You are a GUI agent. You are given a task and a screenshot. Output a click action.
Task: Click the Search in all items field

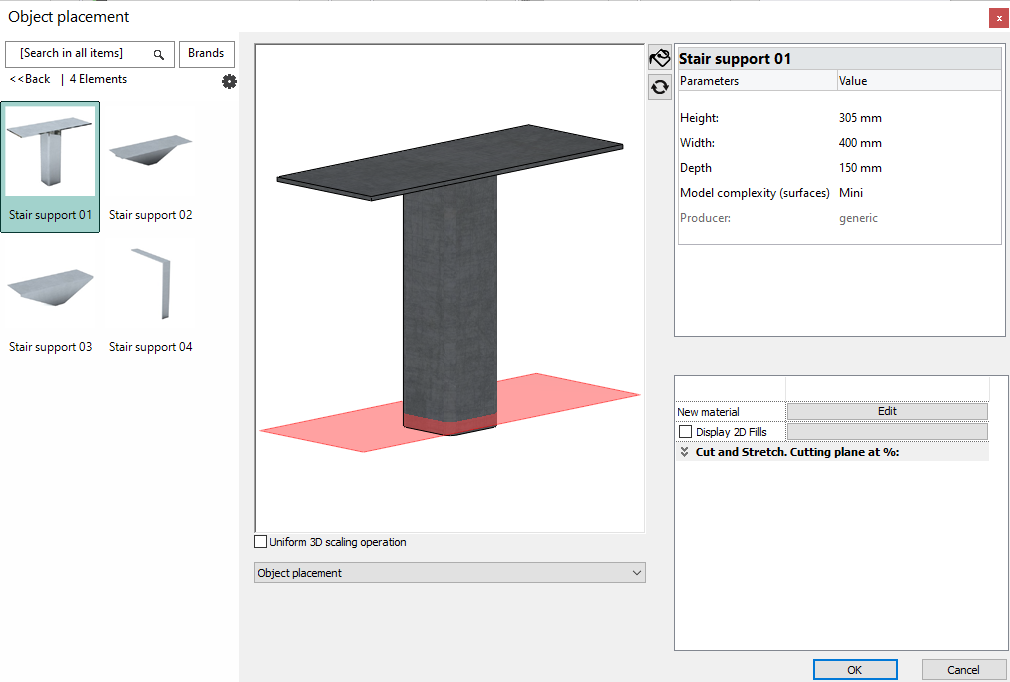point(78,54)
